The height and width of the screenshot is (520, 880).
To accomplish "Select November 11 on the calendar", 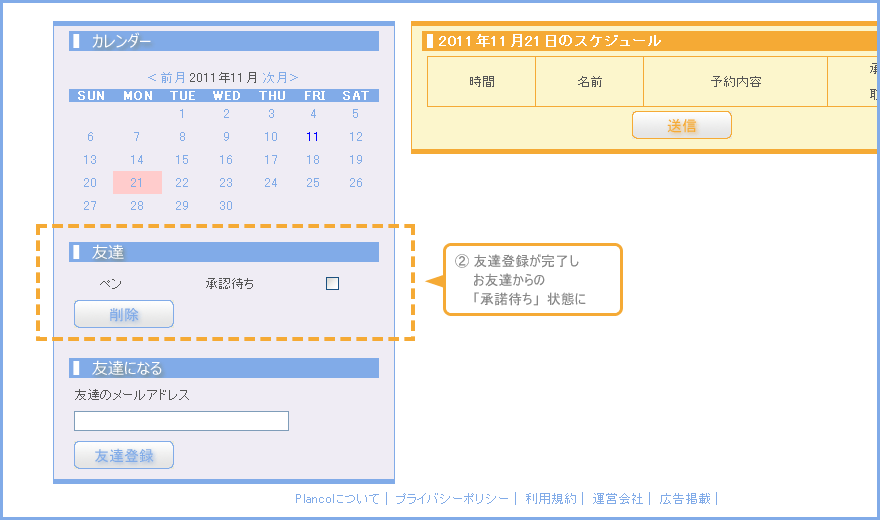I will click(x=313, y=137).
